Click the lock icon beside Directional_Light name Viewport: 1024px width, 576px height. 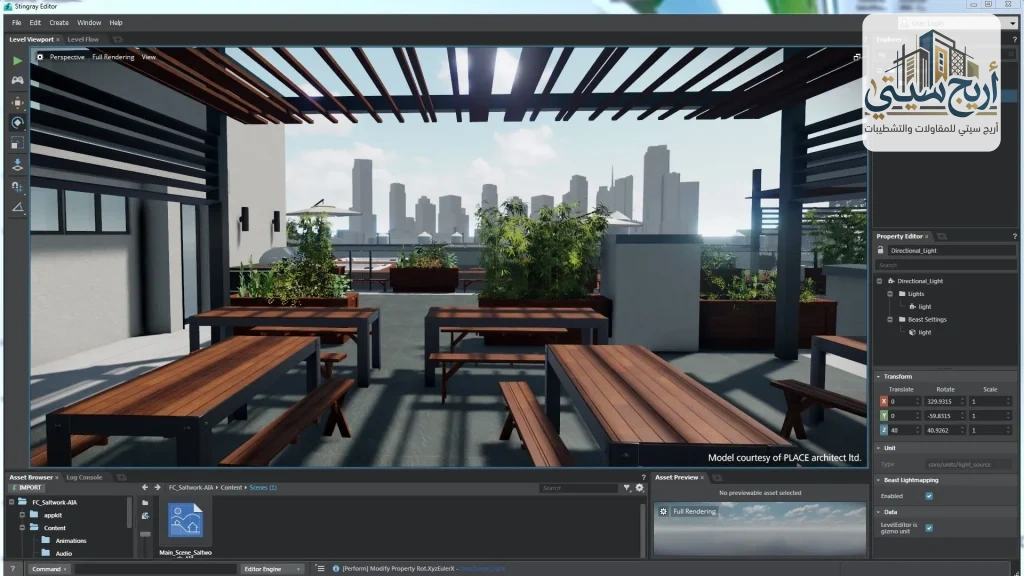pos(880,249)
